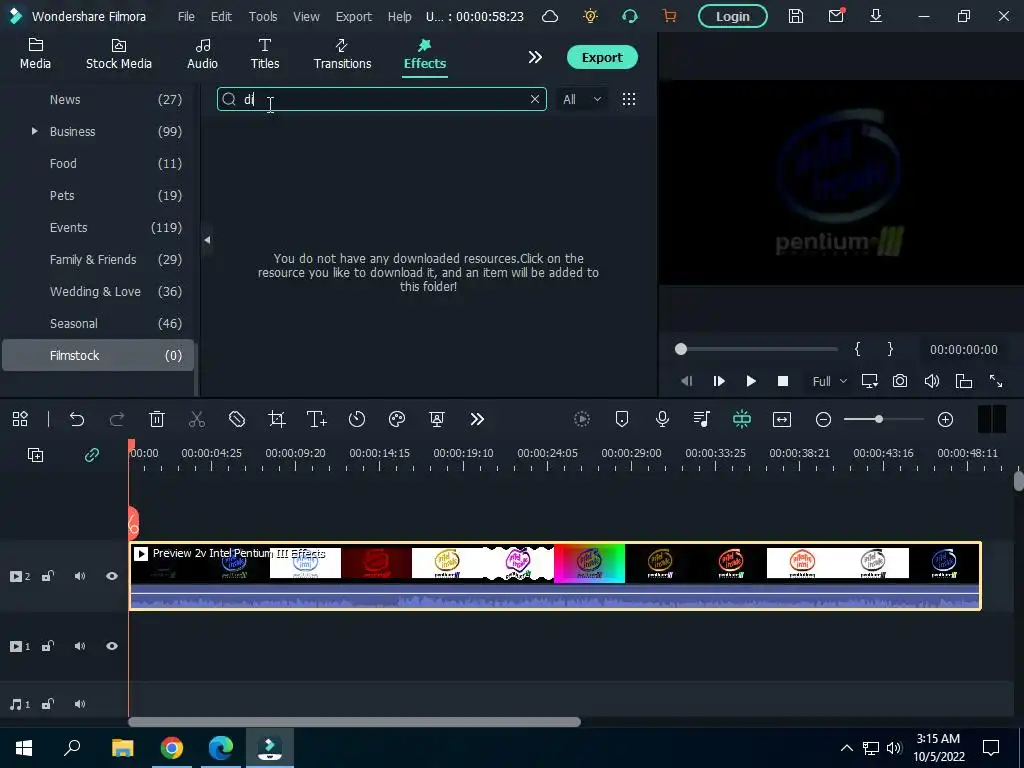Click the effects search input field
Screen dimensions: 1024x768
coord(382,99)
